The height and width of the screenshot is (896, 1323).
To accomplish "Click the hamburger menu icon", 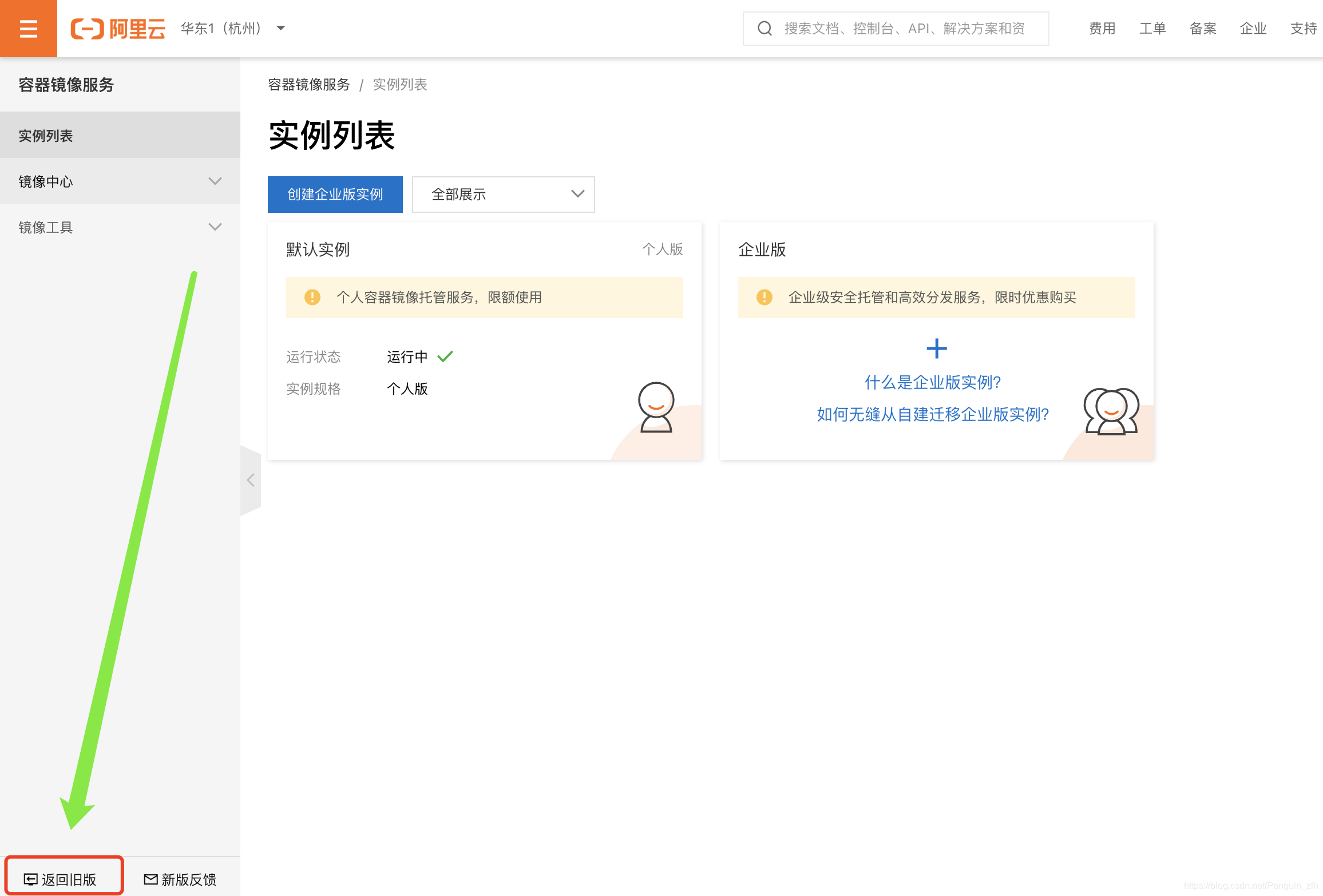I will [28, 27].
